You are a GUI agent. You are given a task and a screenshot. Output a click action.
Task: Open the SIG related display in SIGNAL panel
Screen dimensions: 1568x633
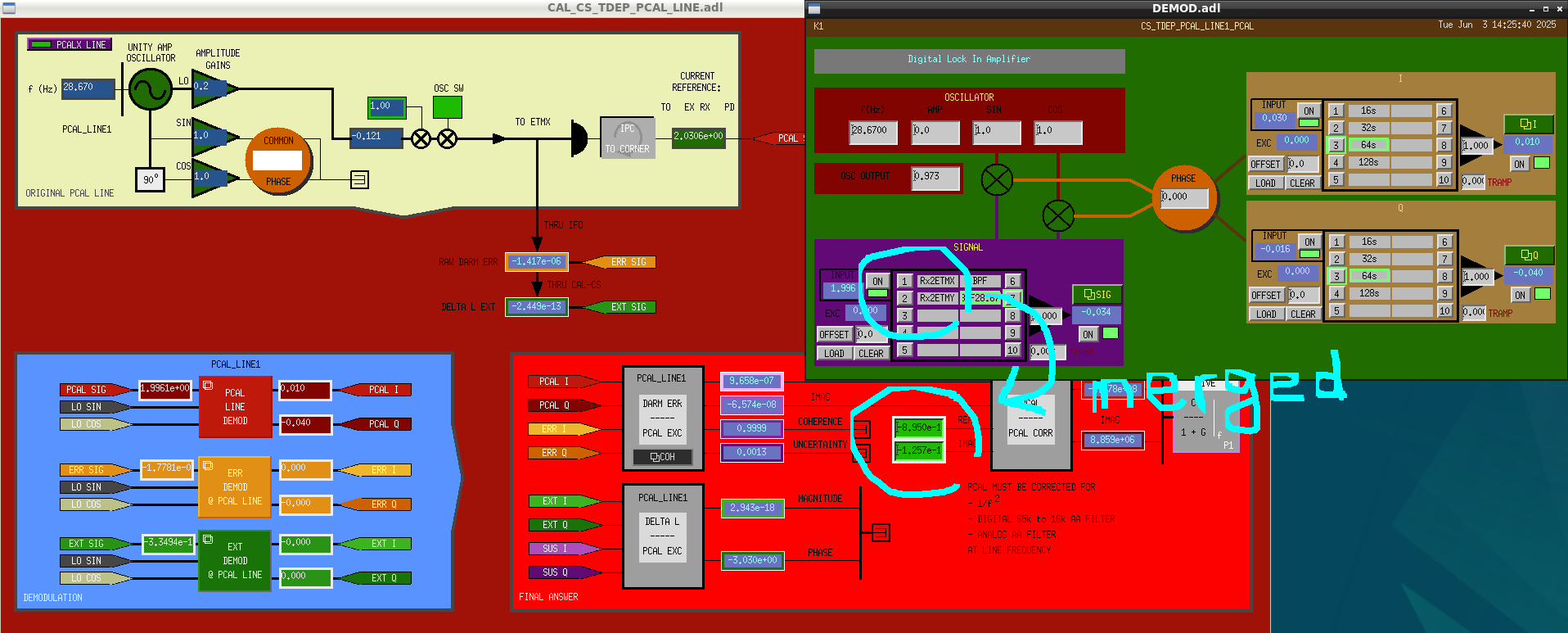click(1097, 295)
